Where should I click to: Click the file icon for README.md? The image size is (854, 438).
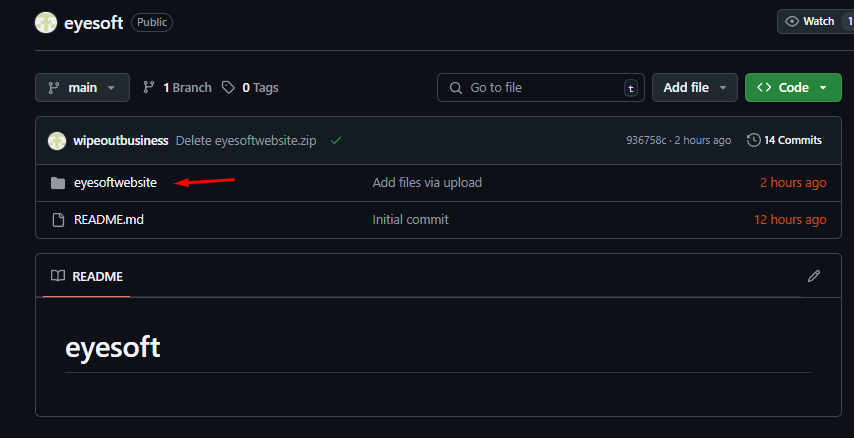click(58, 220)
